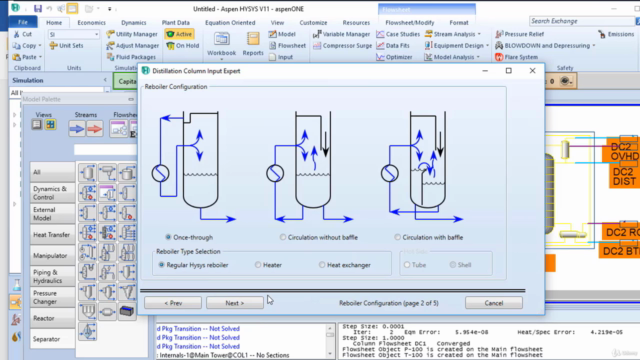Open Compressor Surge analysis
The image size is (640, 360).
click(x=342, y=46)
